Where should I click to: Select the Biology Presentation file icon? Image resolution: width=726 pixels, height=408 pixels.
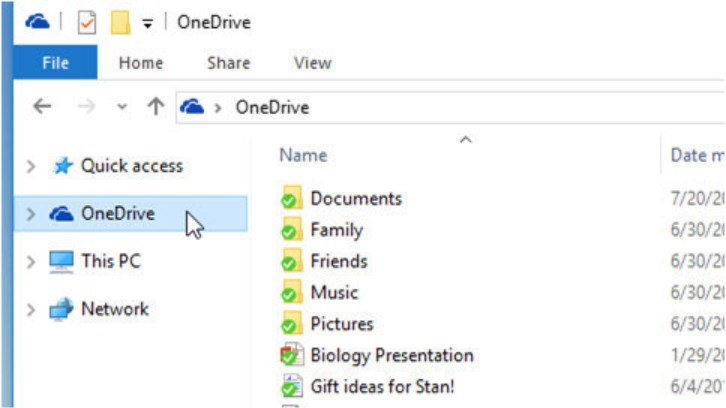[291, 355]
